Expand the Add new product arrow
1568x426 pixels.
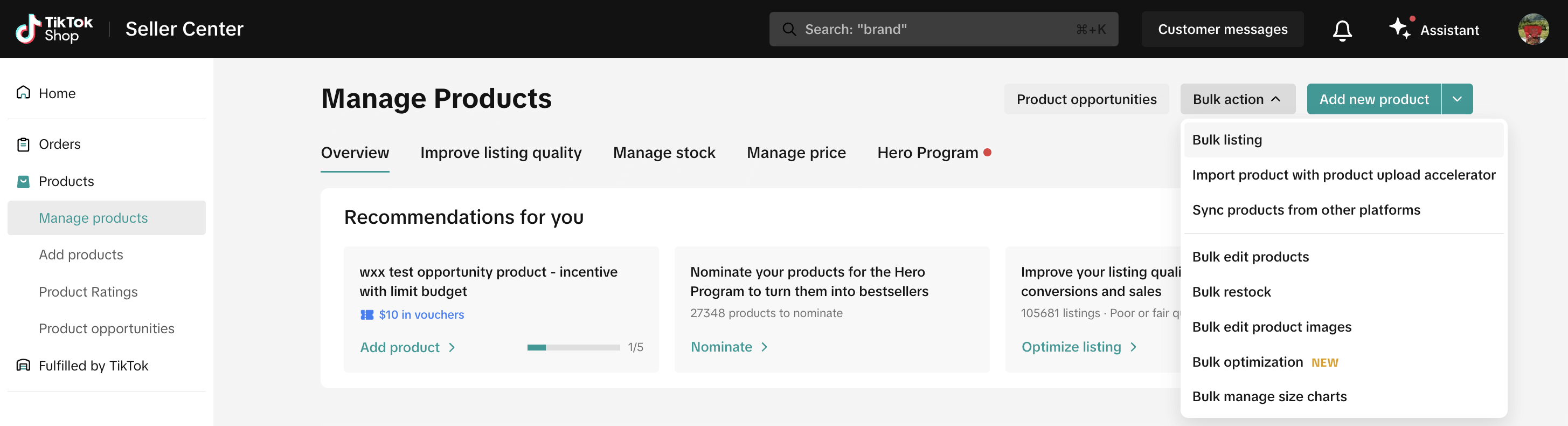point(1456,99)
